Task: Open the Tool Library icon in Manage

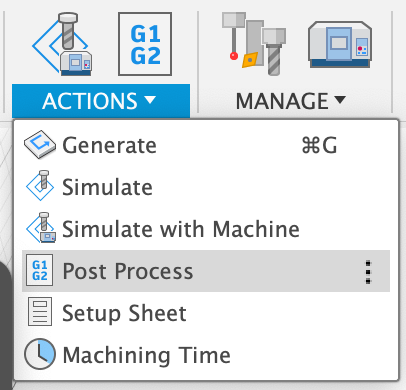Action: [254, 44]
